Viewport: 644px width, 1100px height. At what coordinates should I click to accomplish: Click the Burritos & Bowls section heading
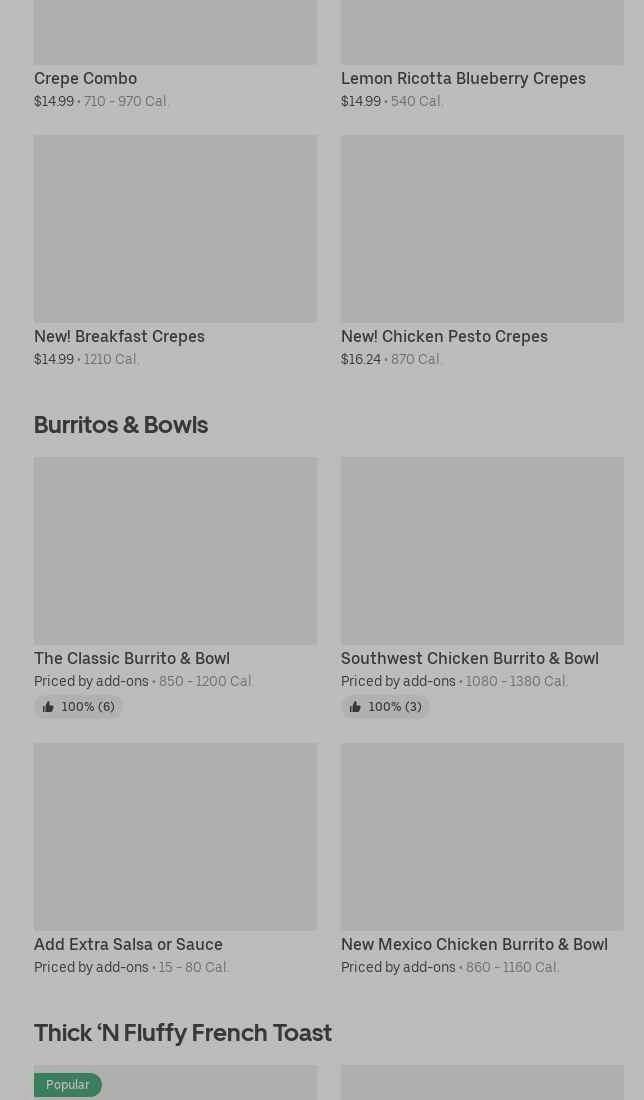point(121,425)
